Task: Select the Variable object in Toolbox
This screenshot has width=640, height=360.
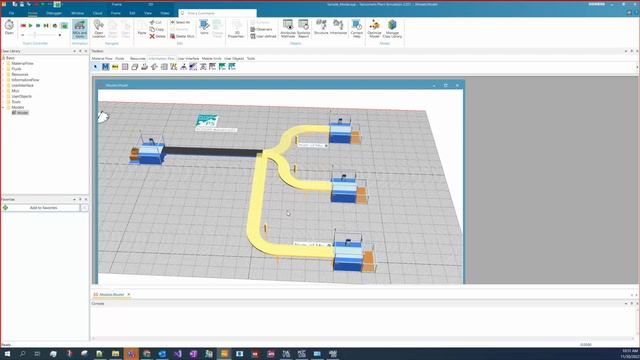Action: coord(115,67)
